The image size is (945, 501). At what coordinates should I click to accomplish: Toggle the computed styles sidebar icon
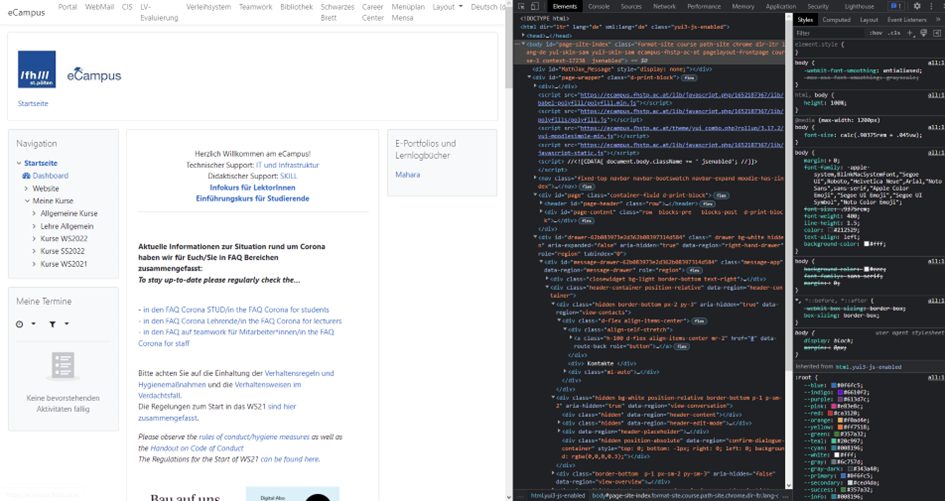click(x=936, y=33)
